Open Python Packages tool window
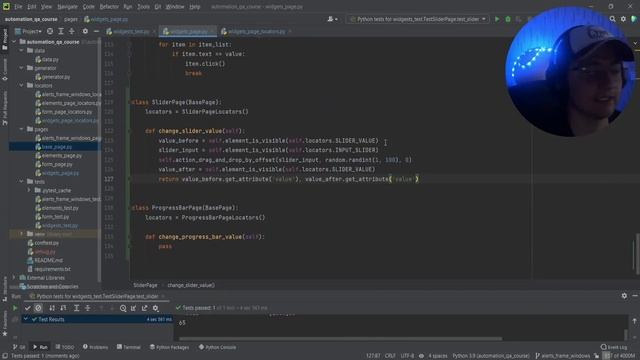Viewport: 640px width, 360px height. (169, 347)
